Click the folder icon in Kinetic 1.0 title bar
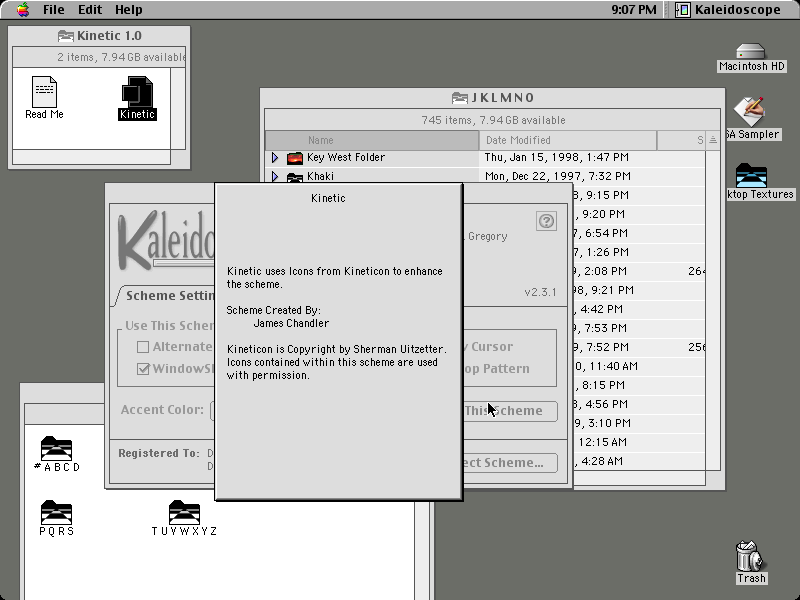The image size is (800, 600). click(x=66, y=36)
